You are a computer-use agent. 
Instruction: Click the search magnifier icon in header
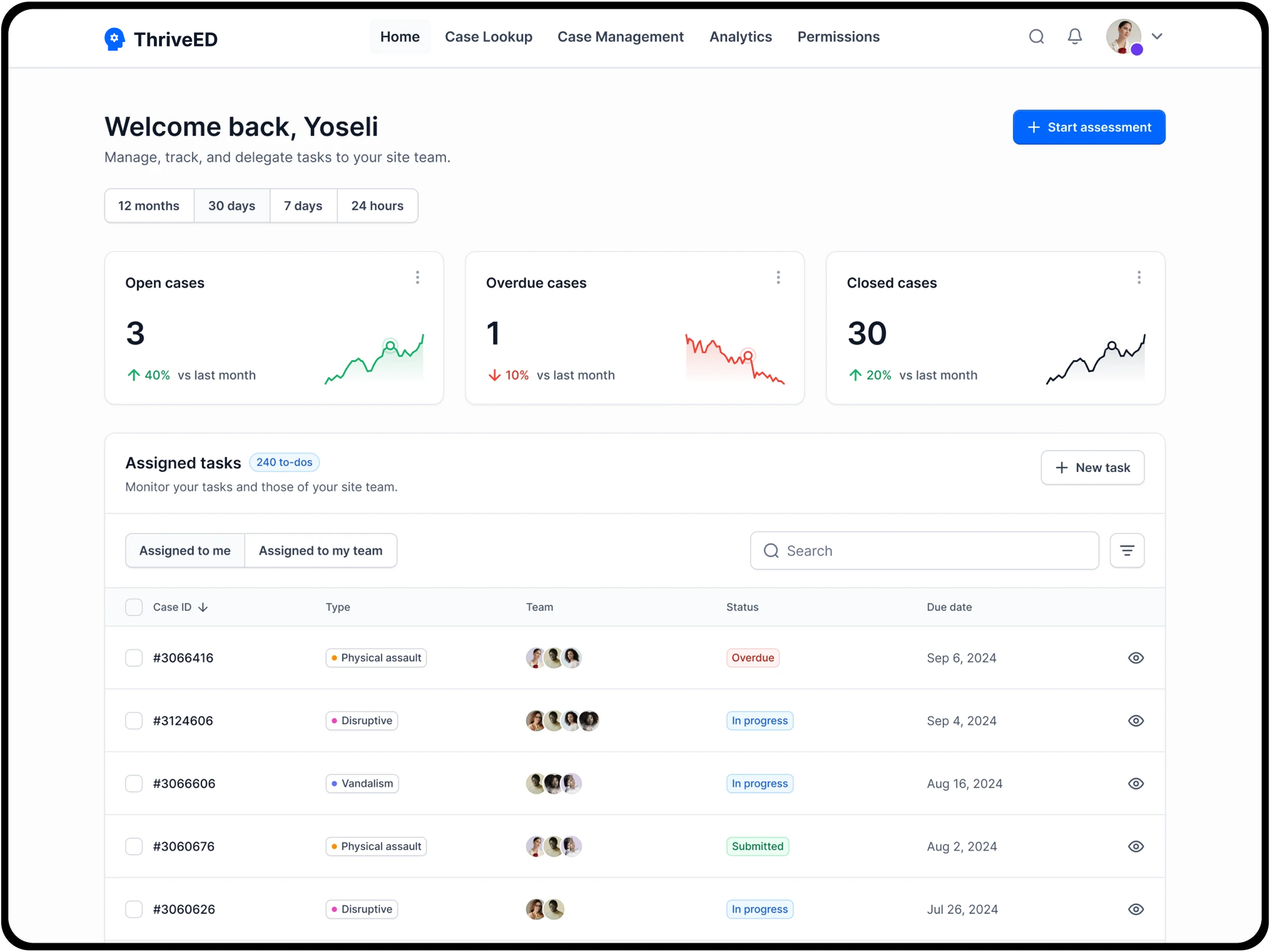(1036, 37)
